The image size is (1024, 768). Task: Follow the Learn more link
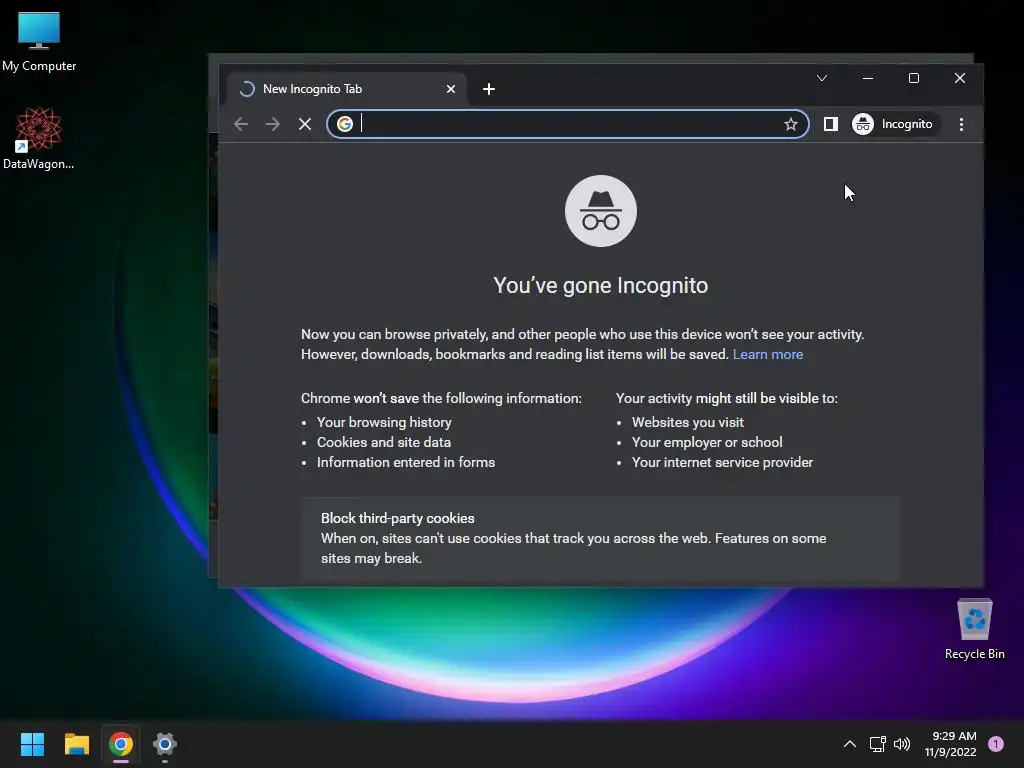(767, 355)
